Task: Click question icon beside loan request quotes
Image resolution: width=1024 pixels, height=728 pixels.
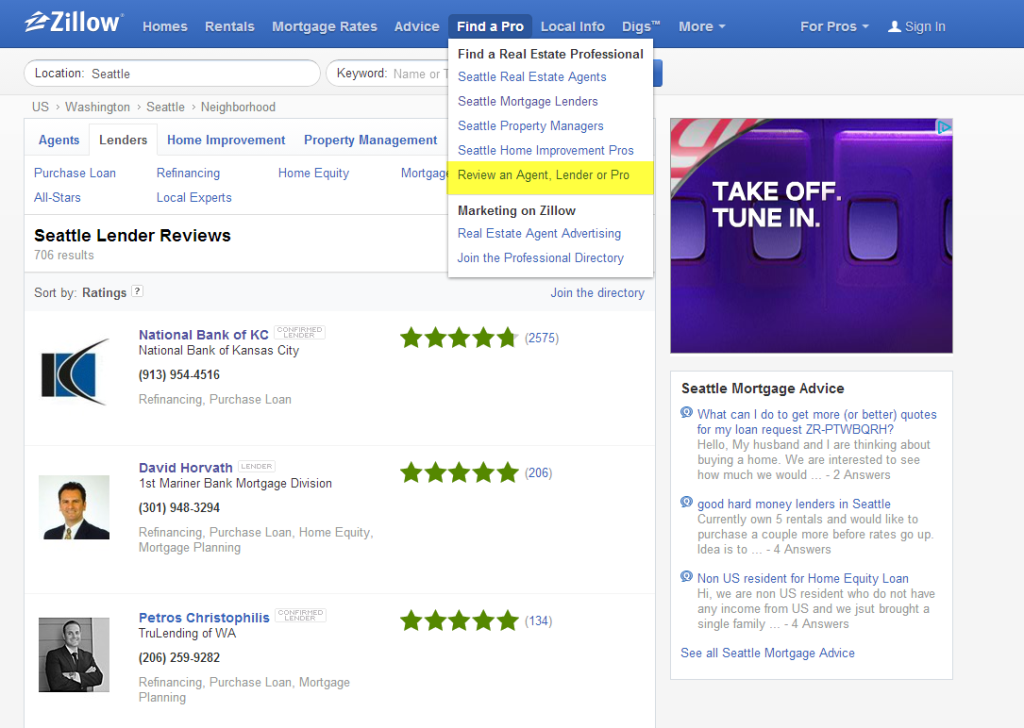Action: click(686, 413)
